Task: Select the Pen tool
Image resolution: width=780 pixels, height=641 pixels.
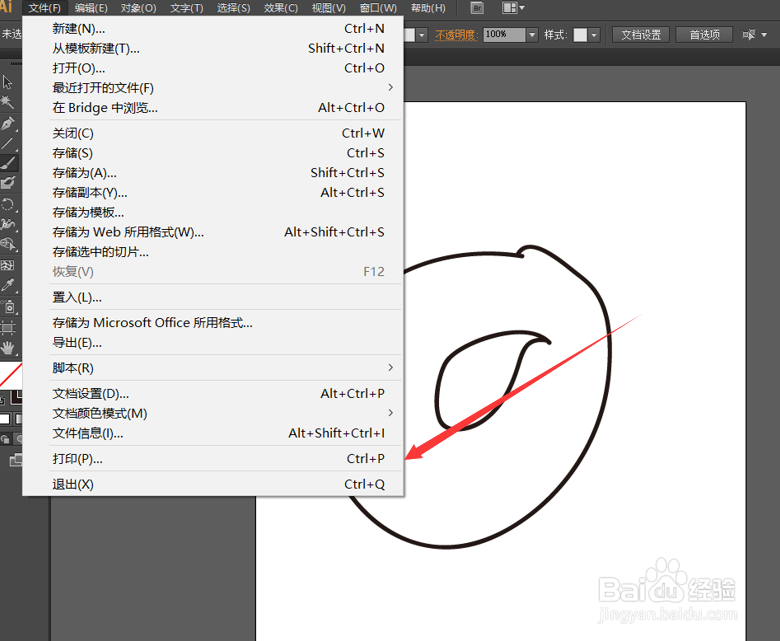Action: tap(7, 123)
